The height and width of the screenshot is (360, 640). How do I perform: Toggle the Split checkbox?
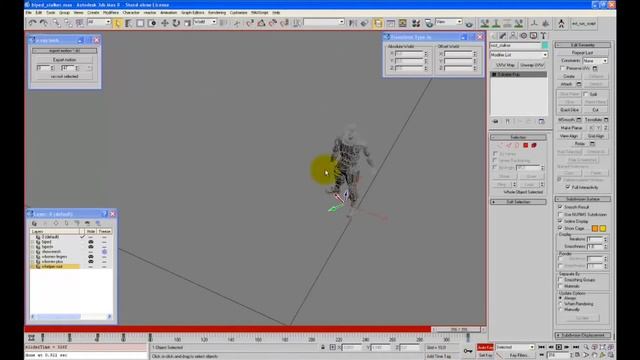pyautogui.click(x=586, y=94)
